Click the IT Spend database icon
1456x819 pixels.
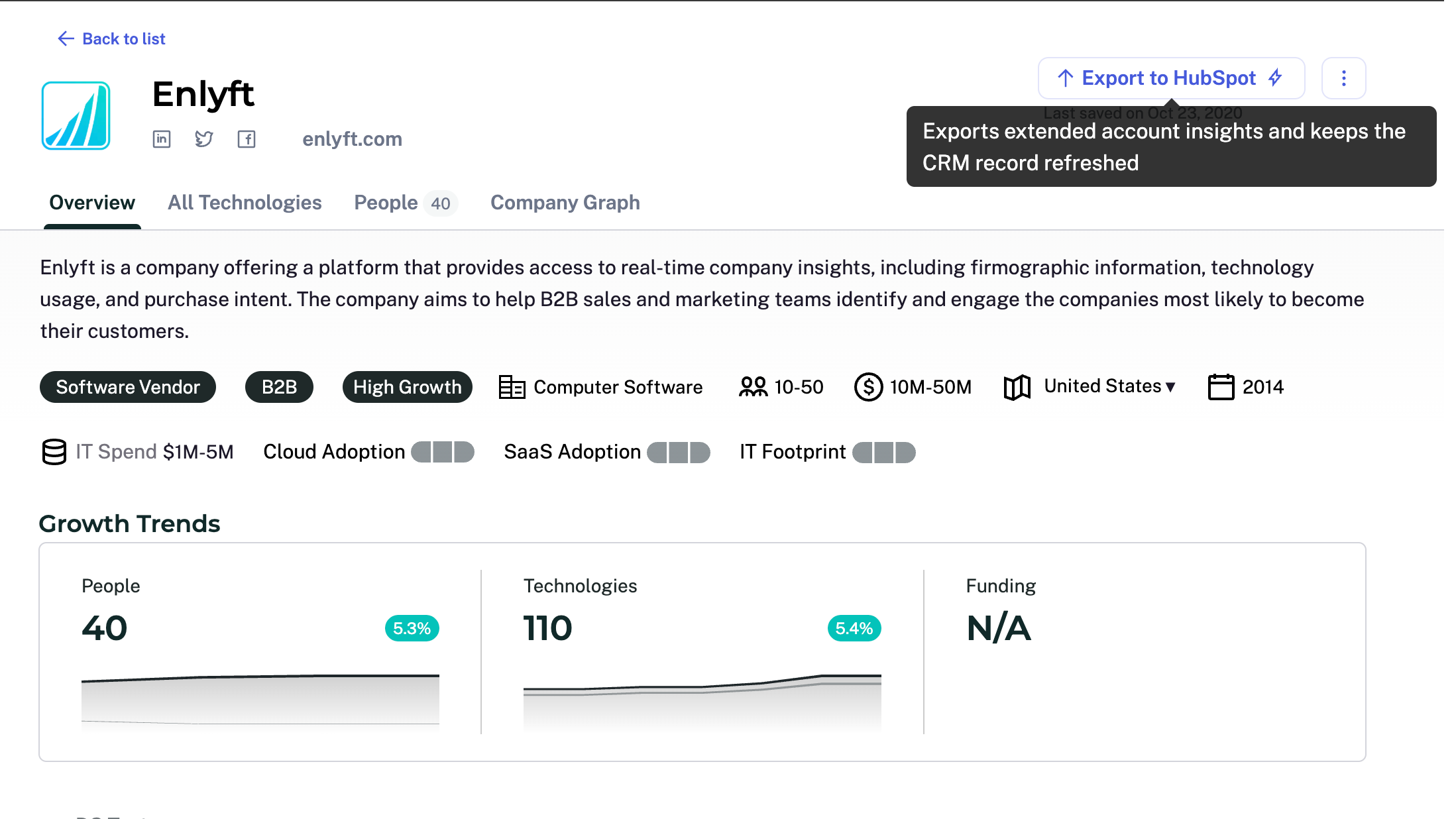[x=54, y=452]
